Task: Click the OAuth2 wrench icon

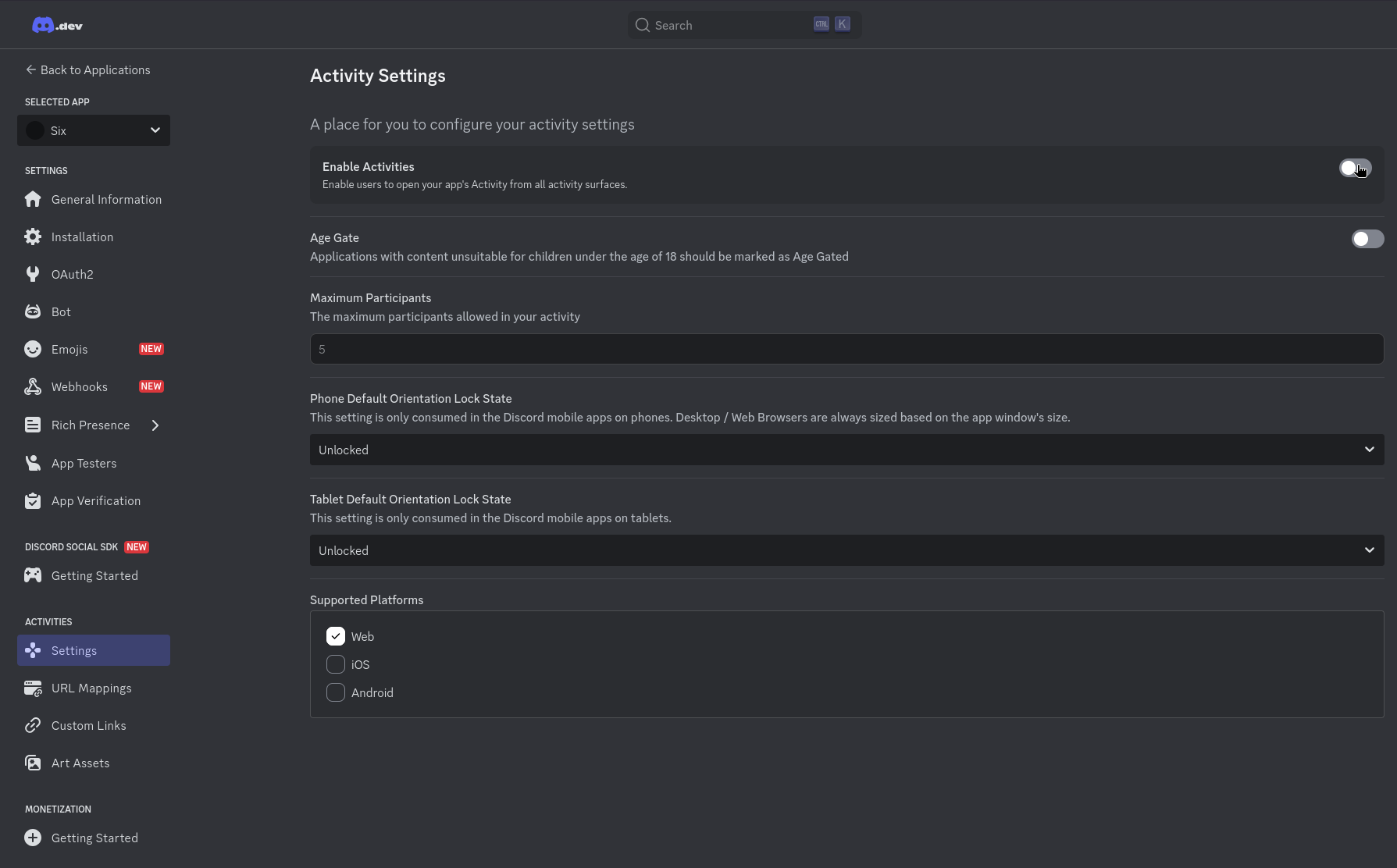Action: tap(33, 275)
